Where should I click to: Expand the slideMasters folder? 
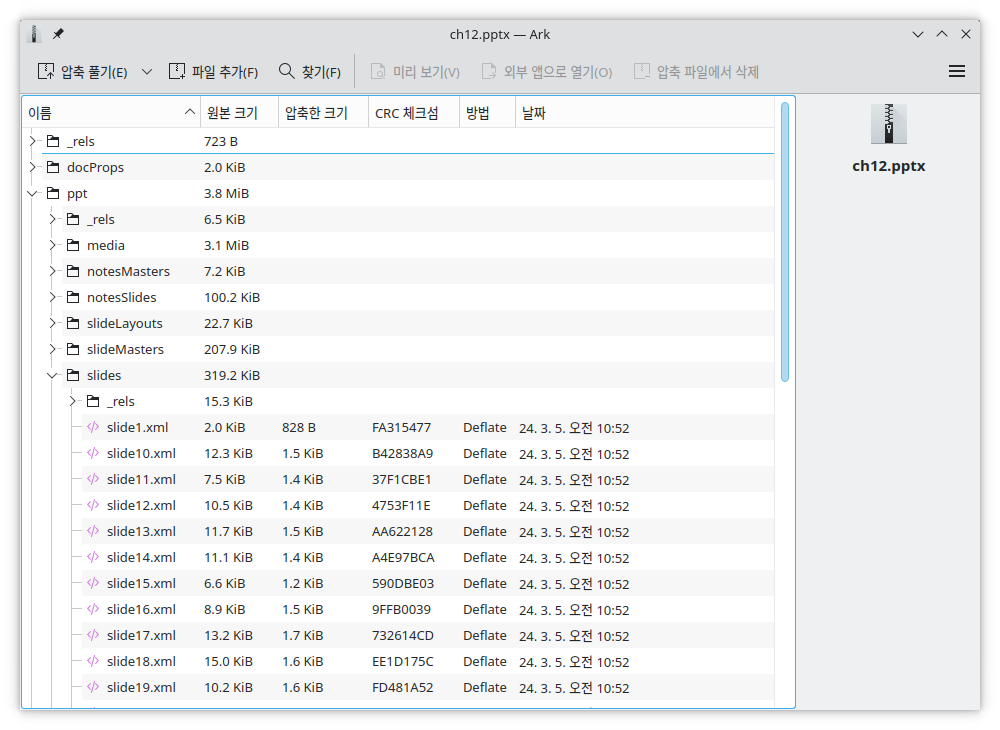(53, 350)
